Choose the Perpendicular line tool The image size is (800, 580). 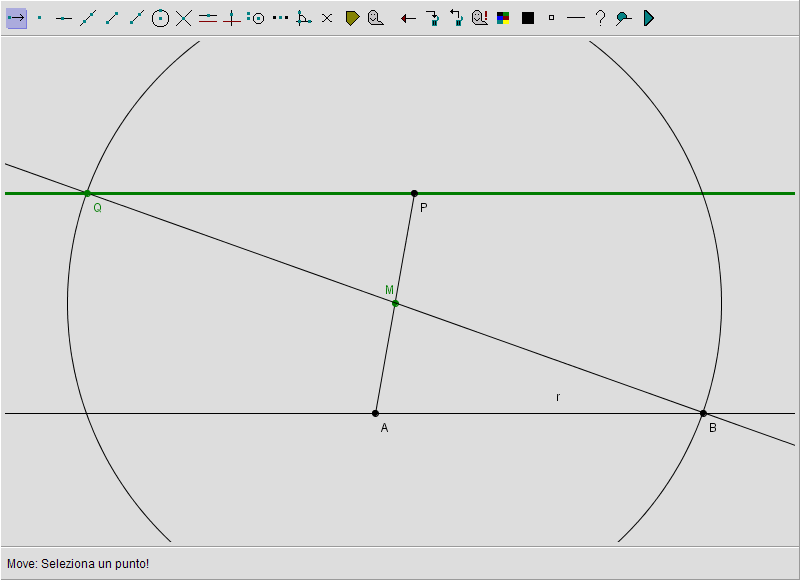pos(232,18)
